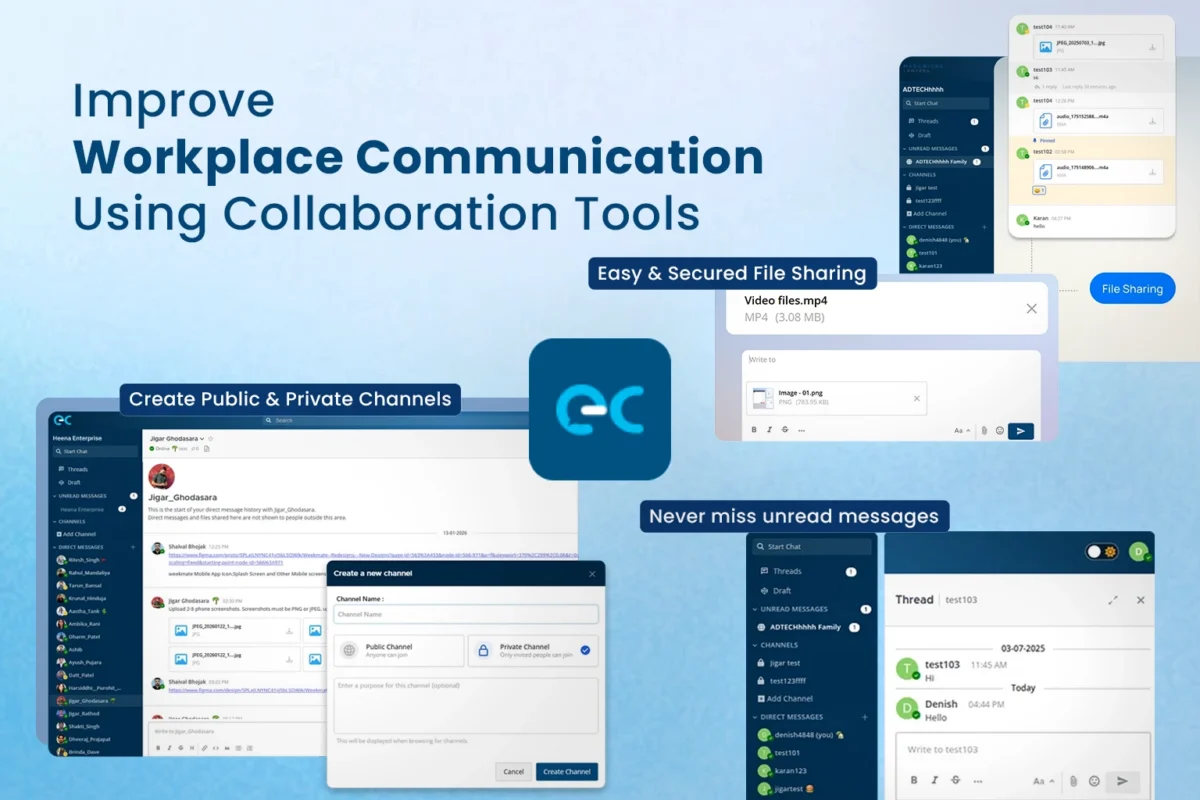Click Italic icon in the file sharing composer
Viewport: 1200px width, 800px height.
pyautogui.click(x=769, y=430)
